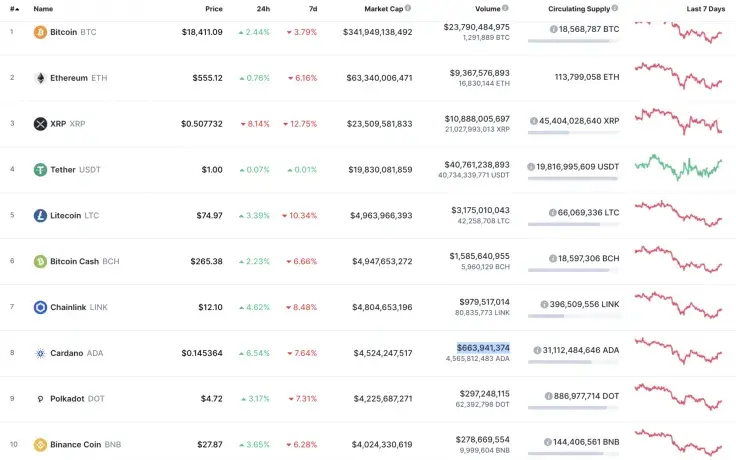Sort table by 7d column header
The image size is (736, 460).
[312, 8]
